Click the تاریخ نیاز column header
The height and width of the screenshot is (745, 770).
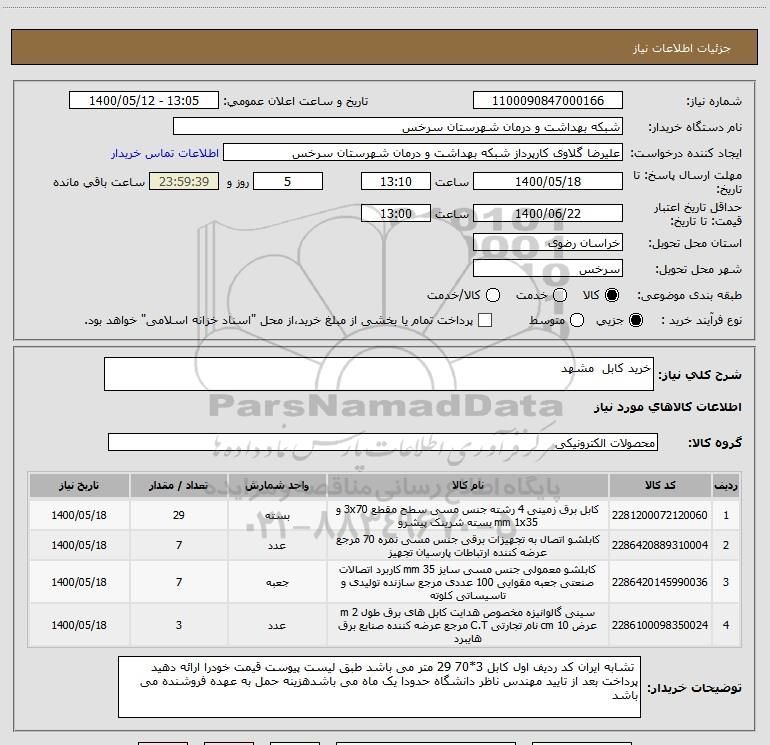click(x=79, y=486)
